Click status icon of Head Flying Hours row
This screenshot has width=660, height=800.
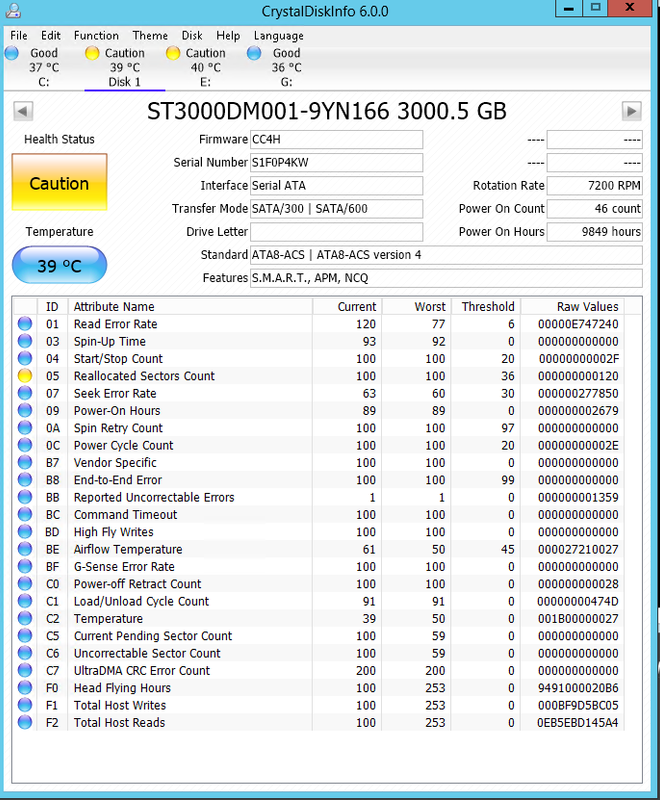[24, 688]
